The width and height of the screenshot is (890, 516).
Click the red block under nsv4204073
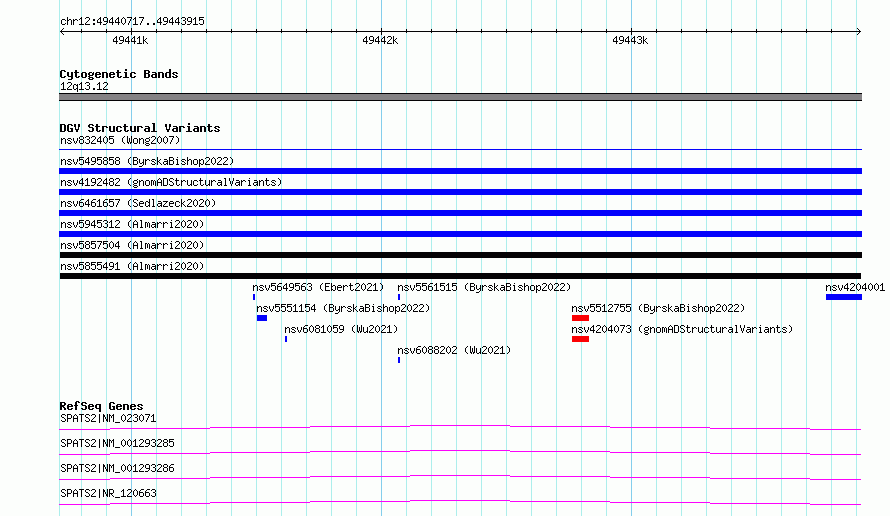point(580,339)
